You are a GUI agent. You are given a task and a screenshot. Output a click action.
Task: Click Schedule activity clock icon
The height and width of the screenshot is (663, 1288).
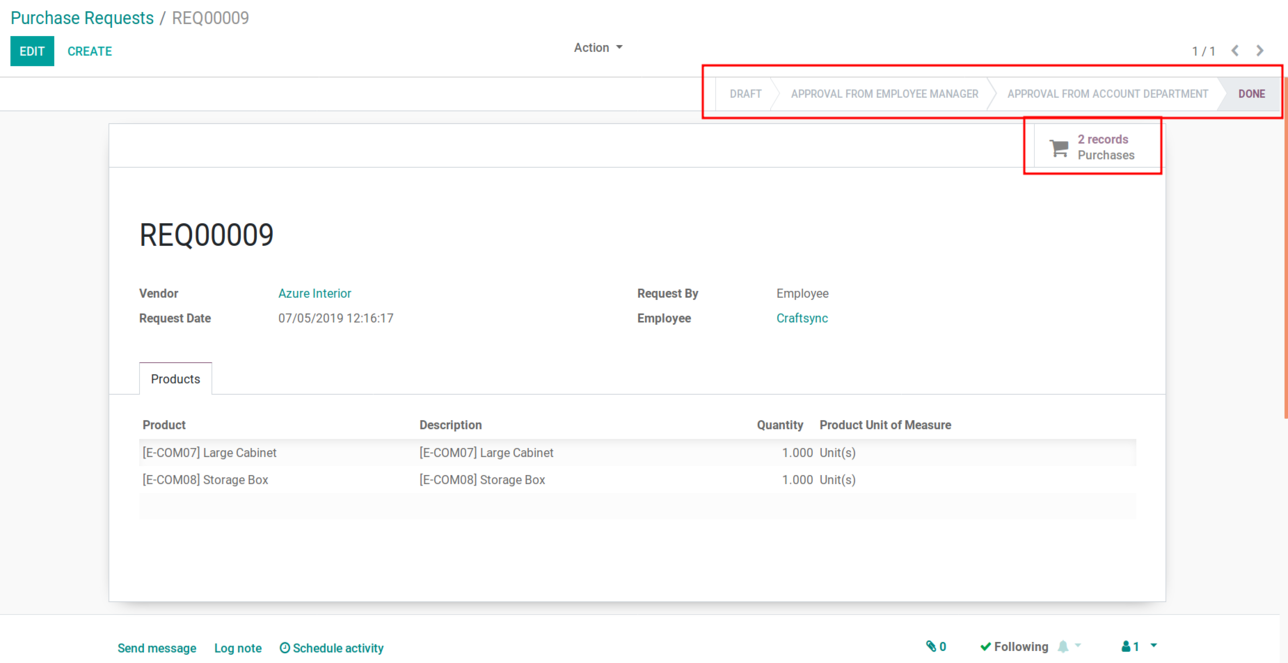[x=285, y=648]
